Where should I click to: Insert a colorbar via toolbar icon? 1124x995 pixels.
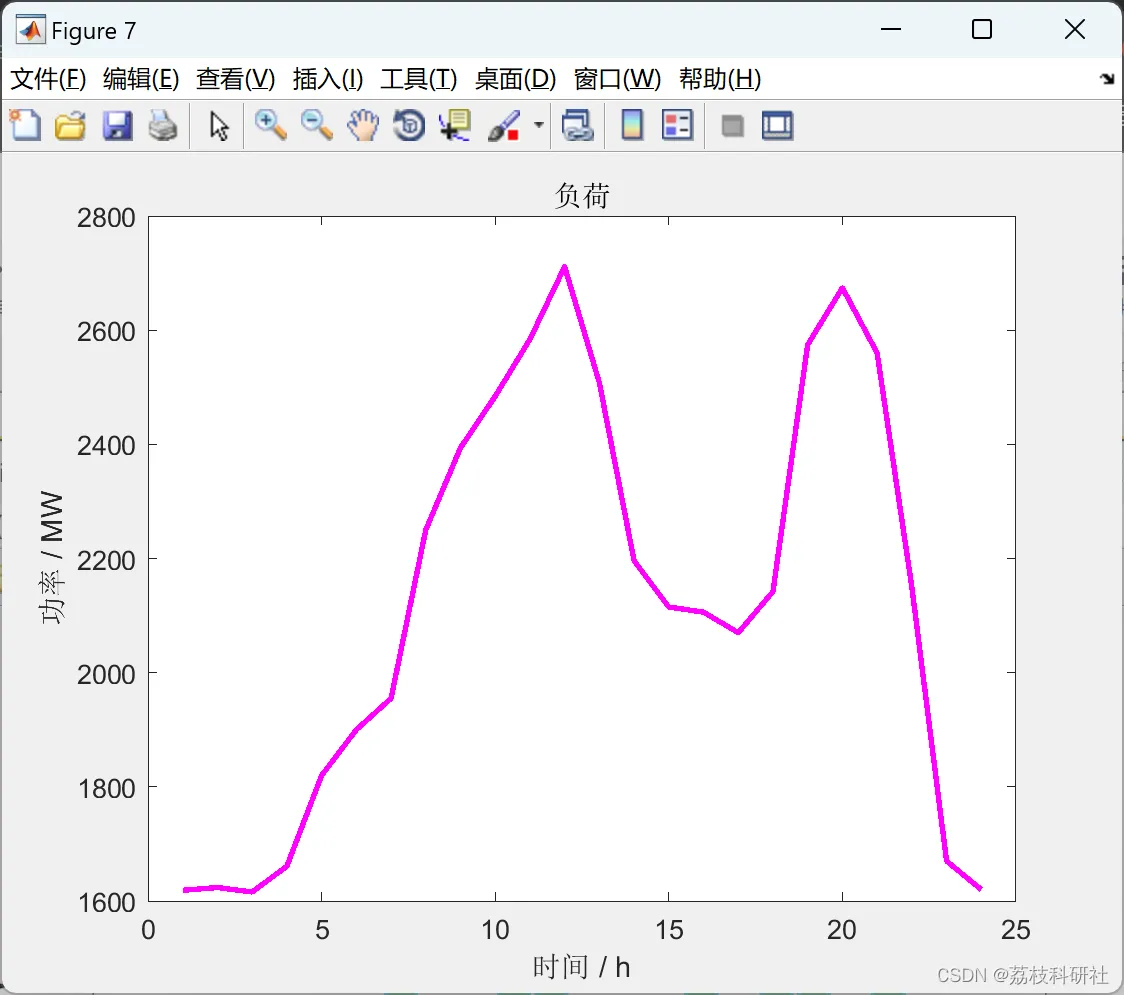[x=632, y=125]
